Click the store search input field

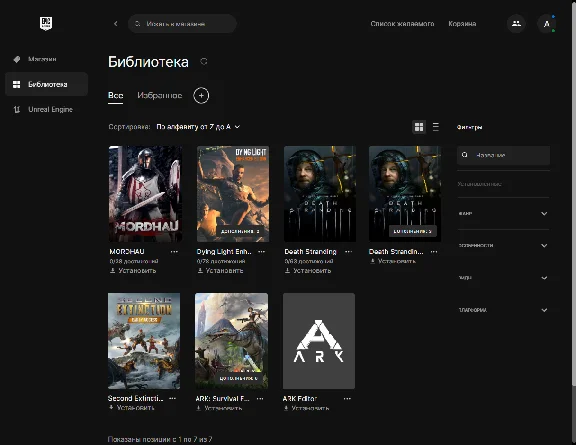[x=182, y=24]
